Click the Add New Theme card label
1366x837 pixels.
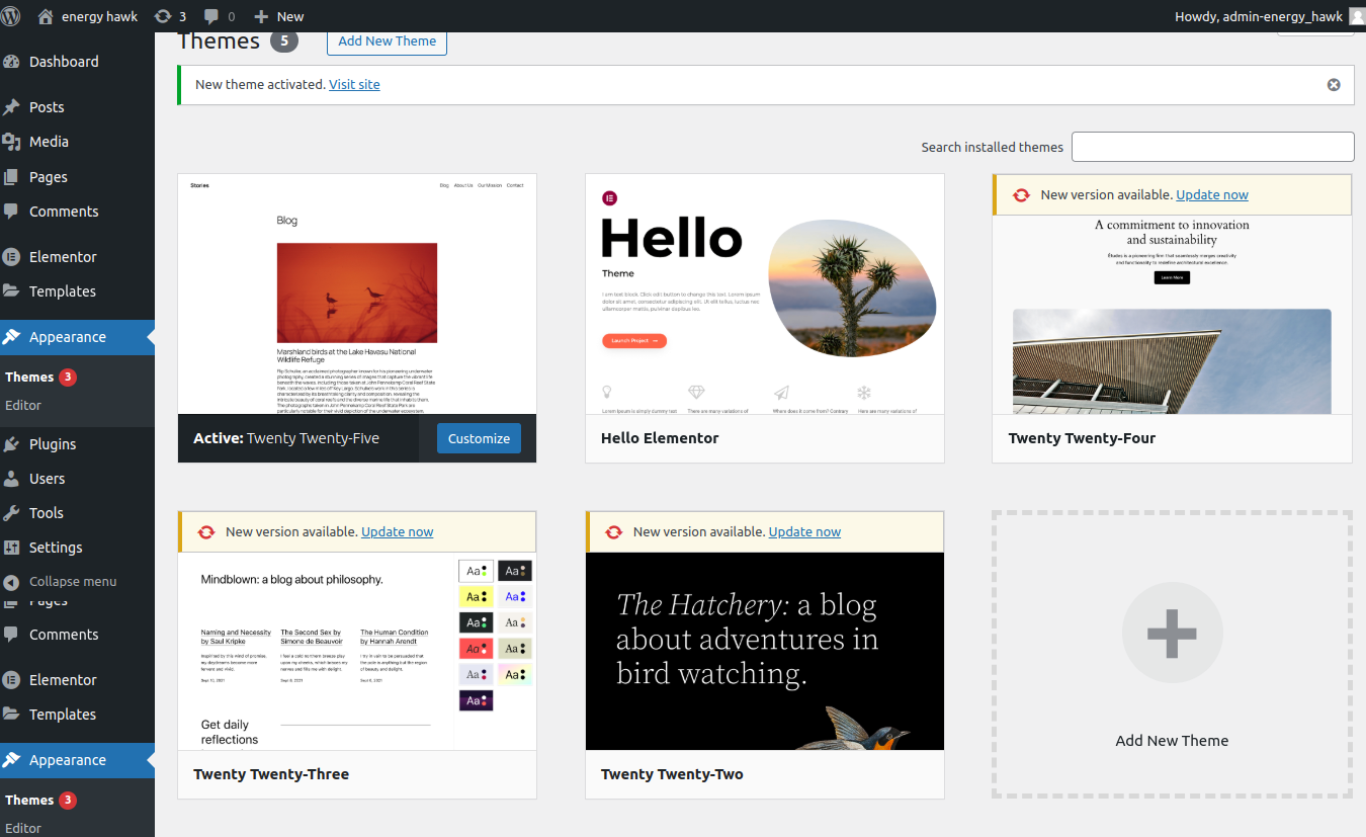[1172, 741]
